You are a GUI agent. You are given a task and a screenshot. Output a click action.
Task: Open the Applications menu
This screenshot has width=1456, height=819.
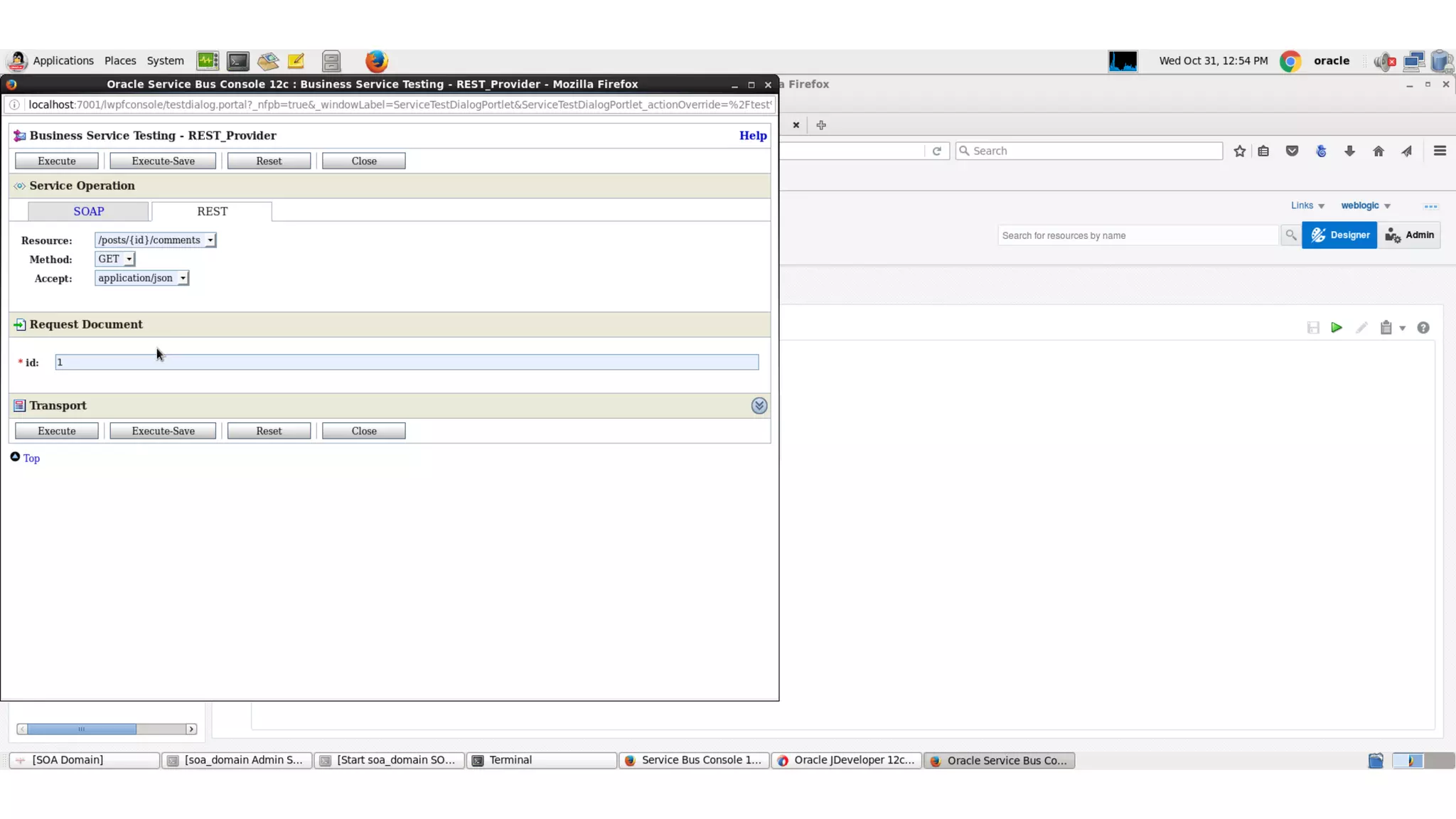pos(63,61)
